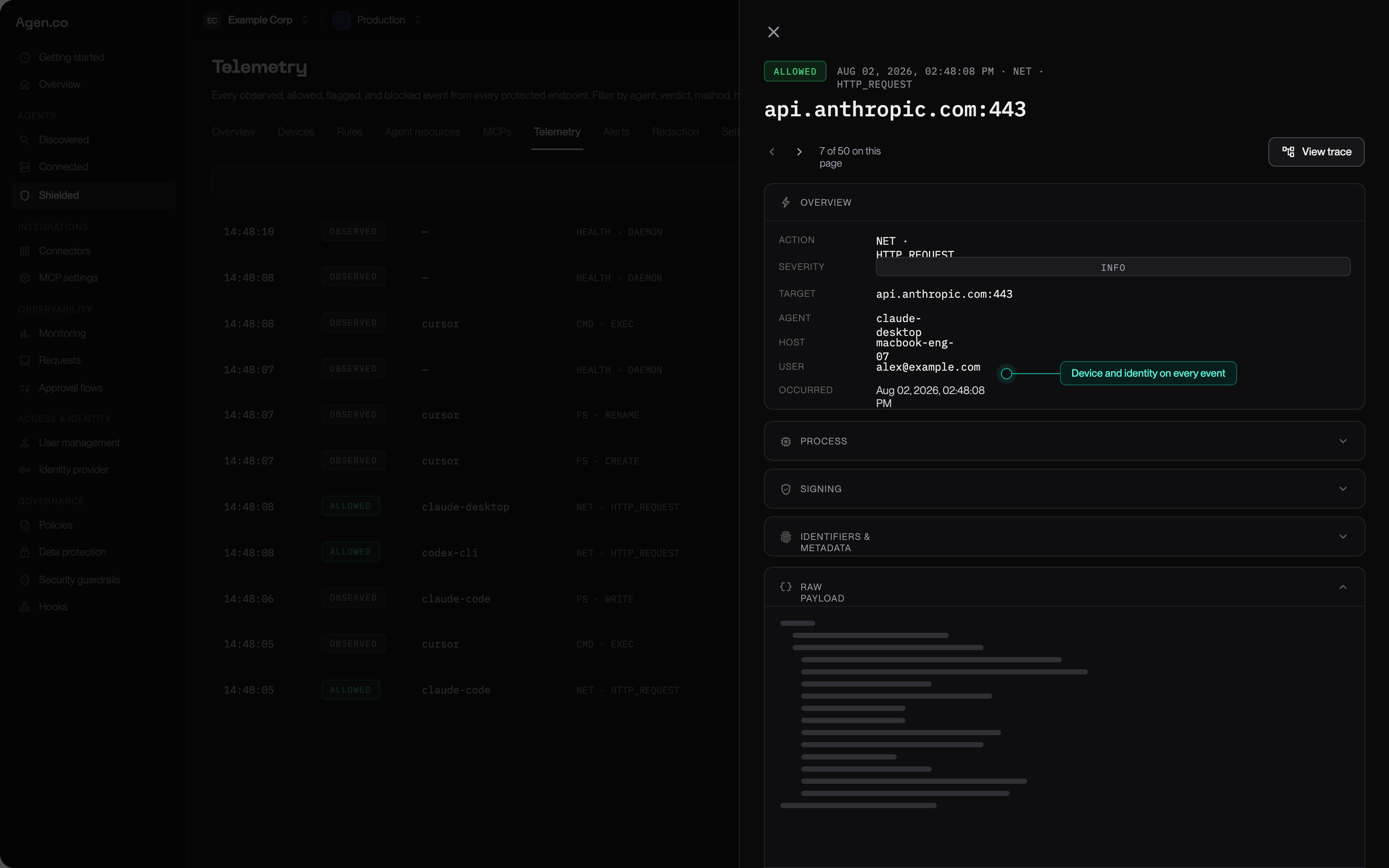Click the Agen.co logo
This screenshot has height=868, width=1389.
pyautogui.click(x=42, y=23)
